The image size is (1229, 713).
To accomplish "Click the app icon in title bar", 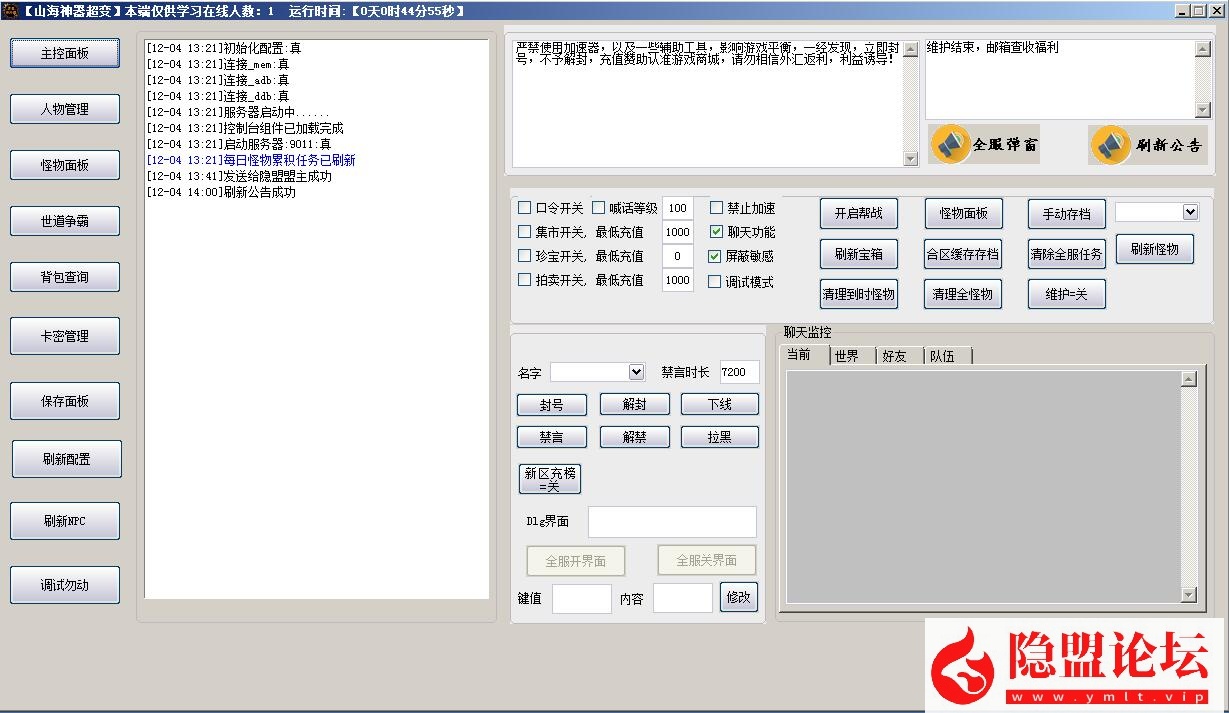I will [x=10, y=10].
